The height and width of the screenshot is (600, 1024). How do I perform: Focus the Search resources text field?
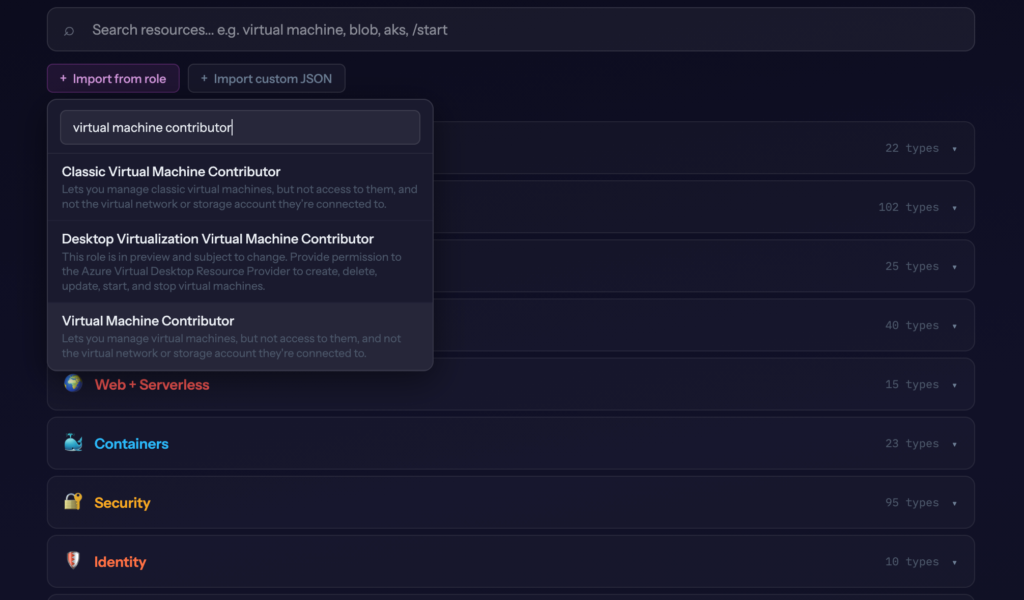520,30
